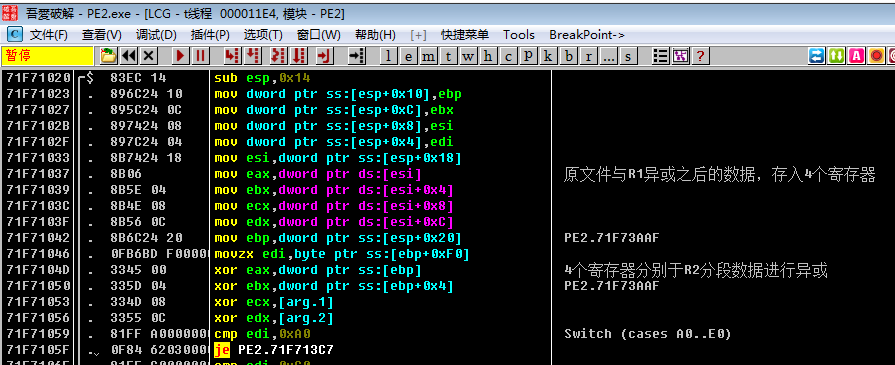
Task: Click the step into icon
Action: coord(232,55)
